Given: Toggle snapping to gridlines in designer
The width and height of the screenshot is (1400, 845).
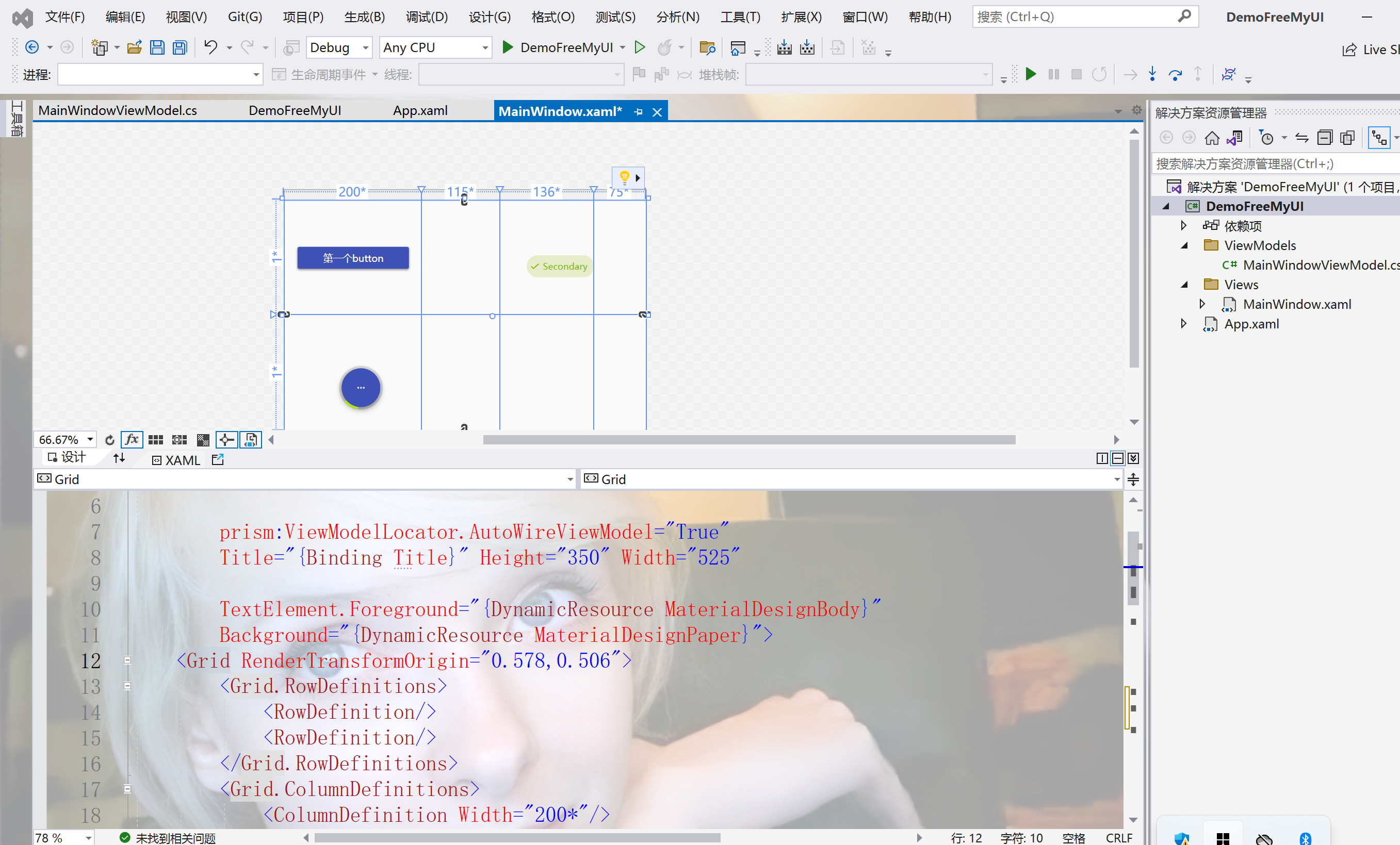Looking at the screenshot, I should tap(178, 440).
